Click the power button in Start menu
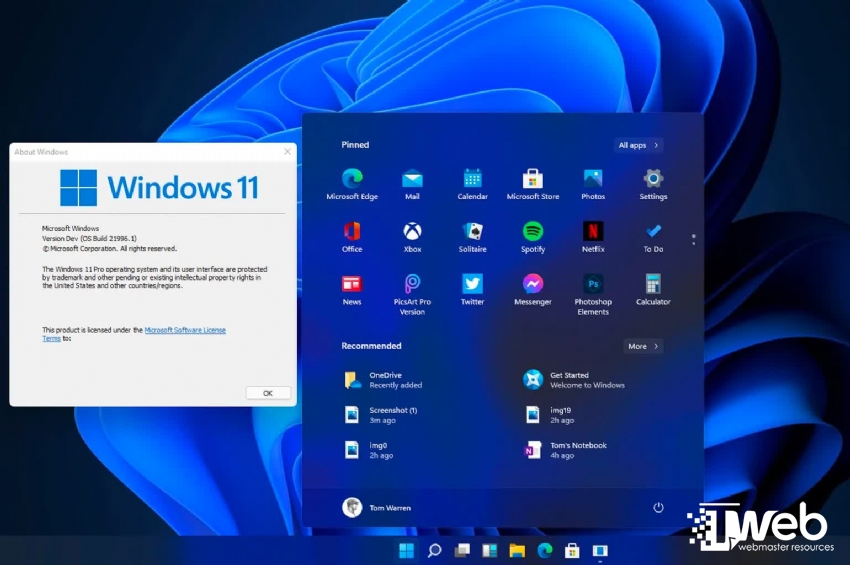 pos(658,508)
